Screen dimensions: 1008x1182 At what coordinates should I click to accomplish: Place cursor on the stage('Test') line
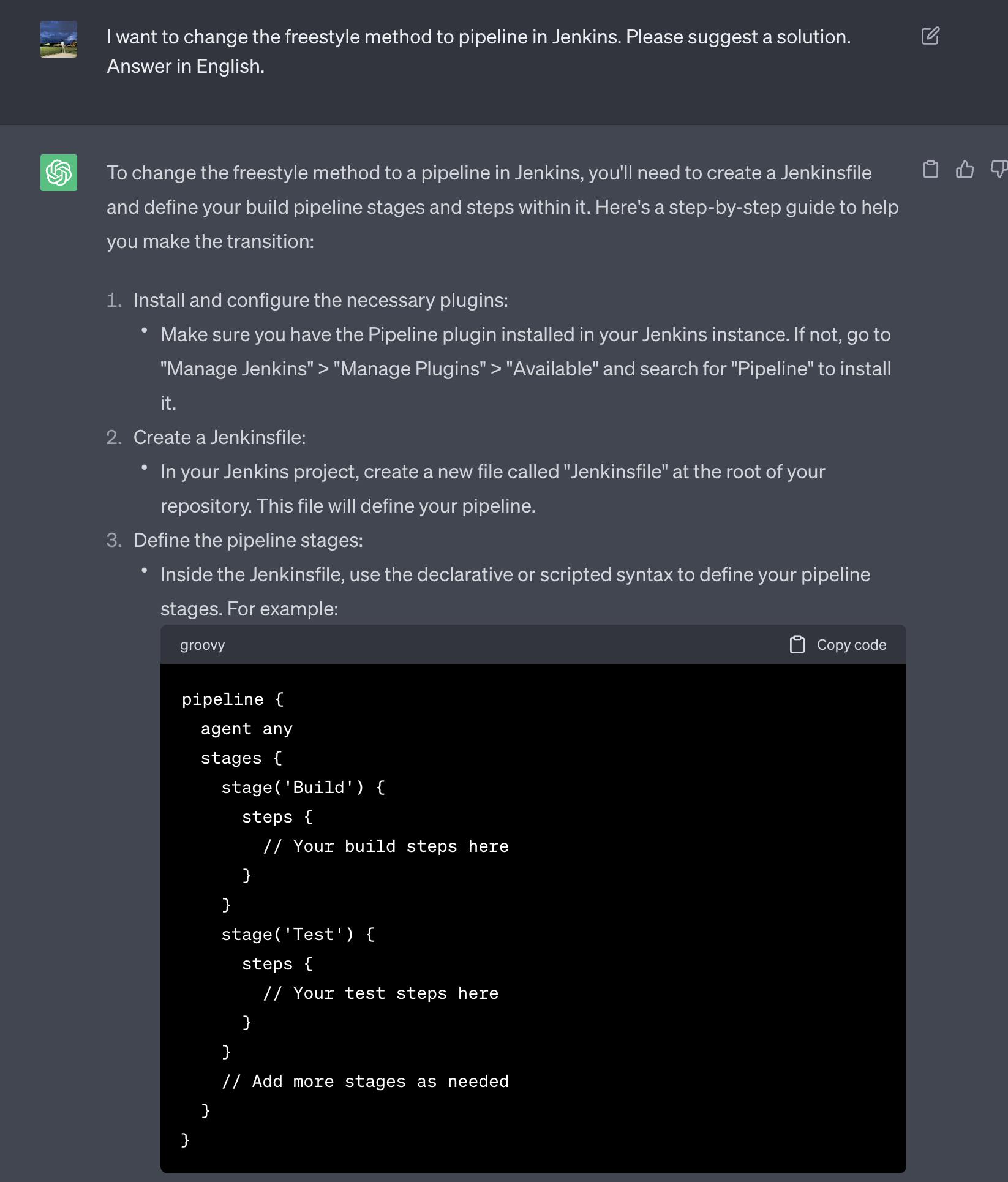(x=298, y=935)
